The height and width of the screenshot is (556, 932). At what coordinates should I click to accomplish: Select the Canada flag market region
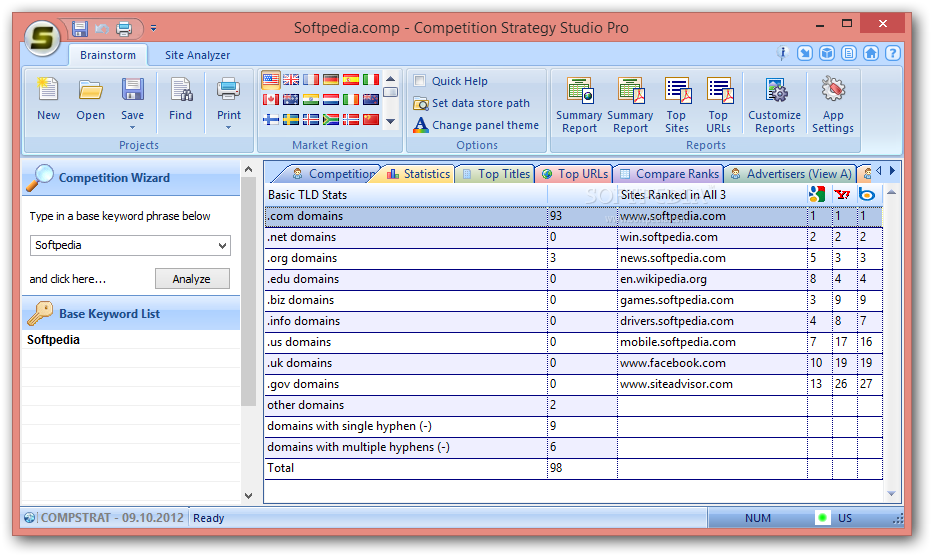[x=271, y=99]
